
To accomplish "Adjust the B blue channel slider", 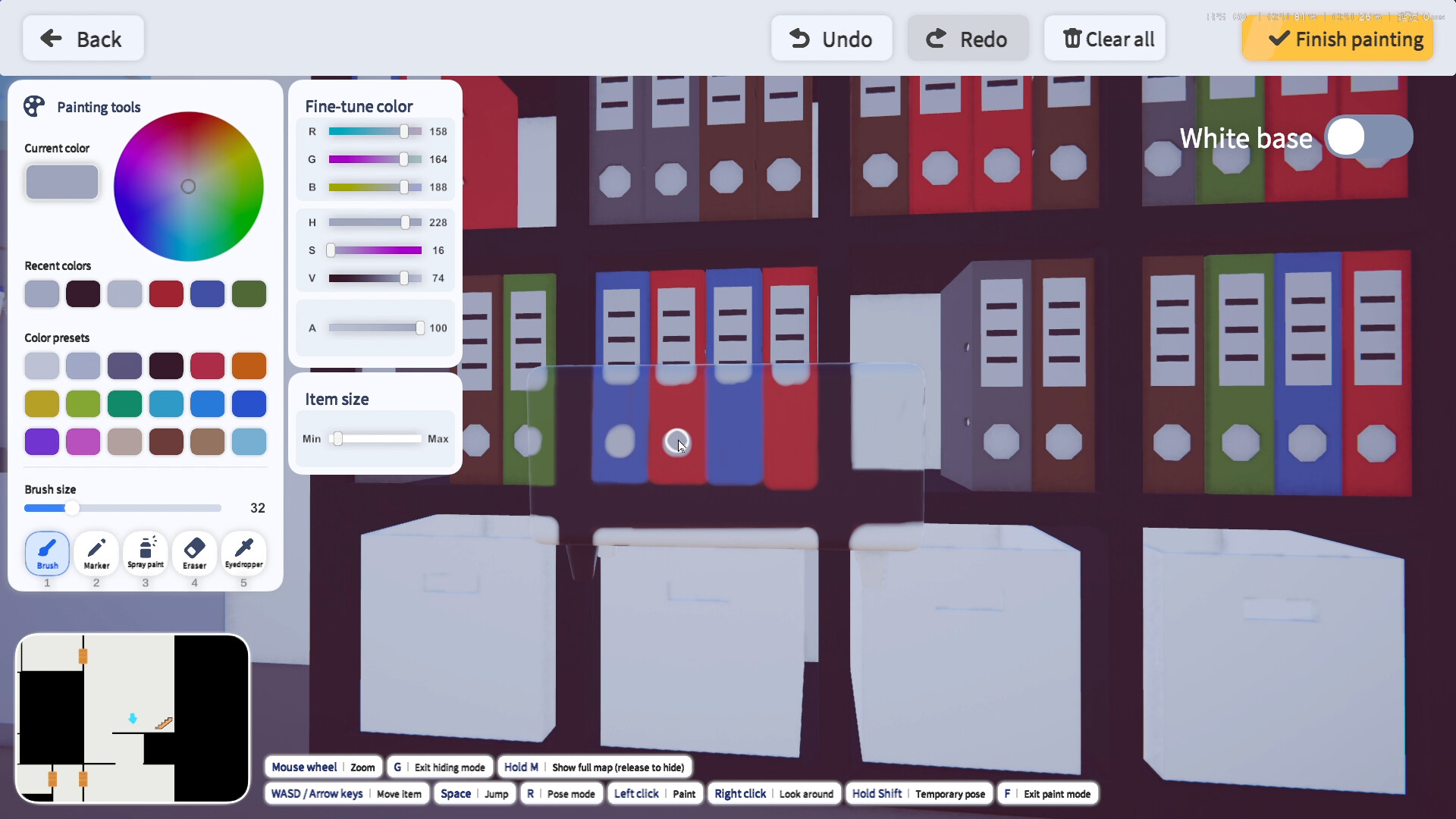I will 375,187.
